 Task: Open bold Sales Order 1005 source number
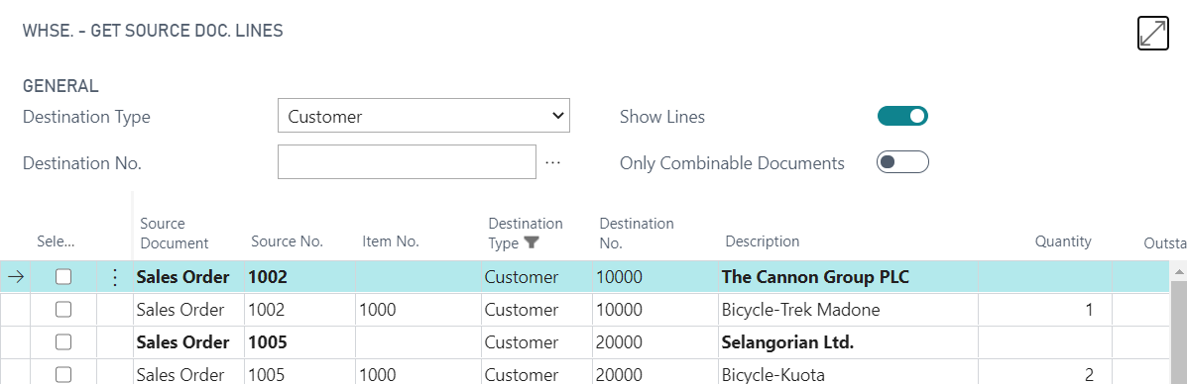coord(268,342)
